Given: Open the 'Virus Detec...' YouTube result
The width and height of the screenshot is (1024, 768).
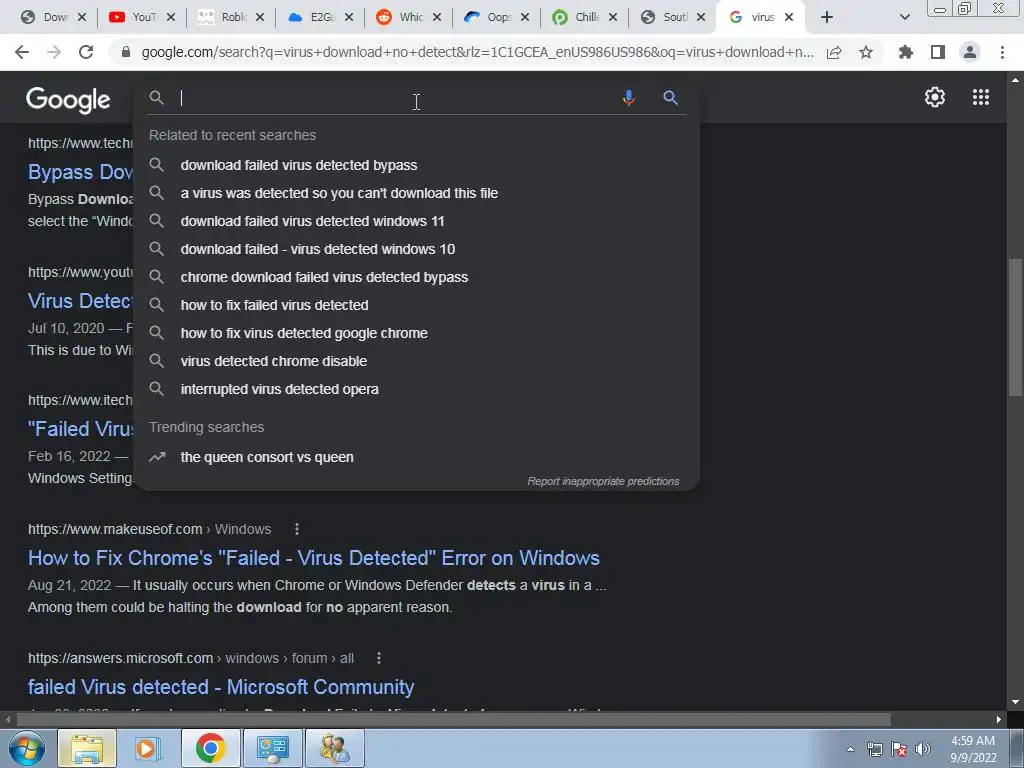Looking at the screenshot, I should point(80,301).
